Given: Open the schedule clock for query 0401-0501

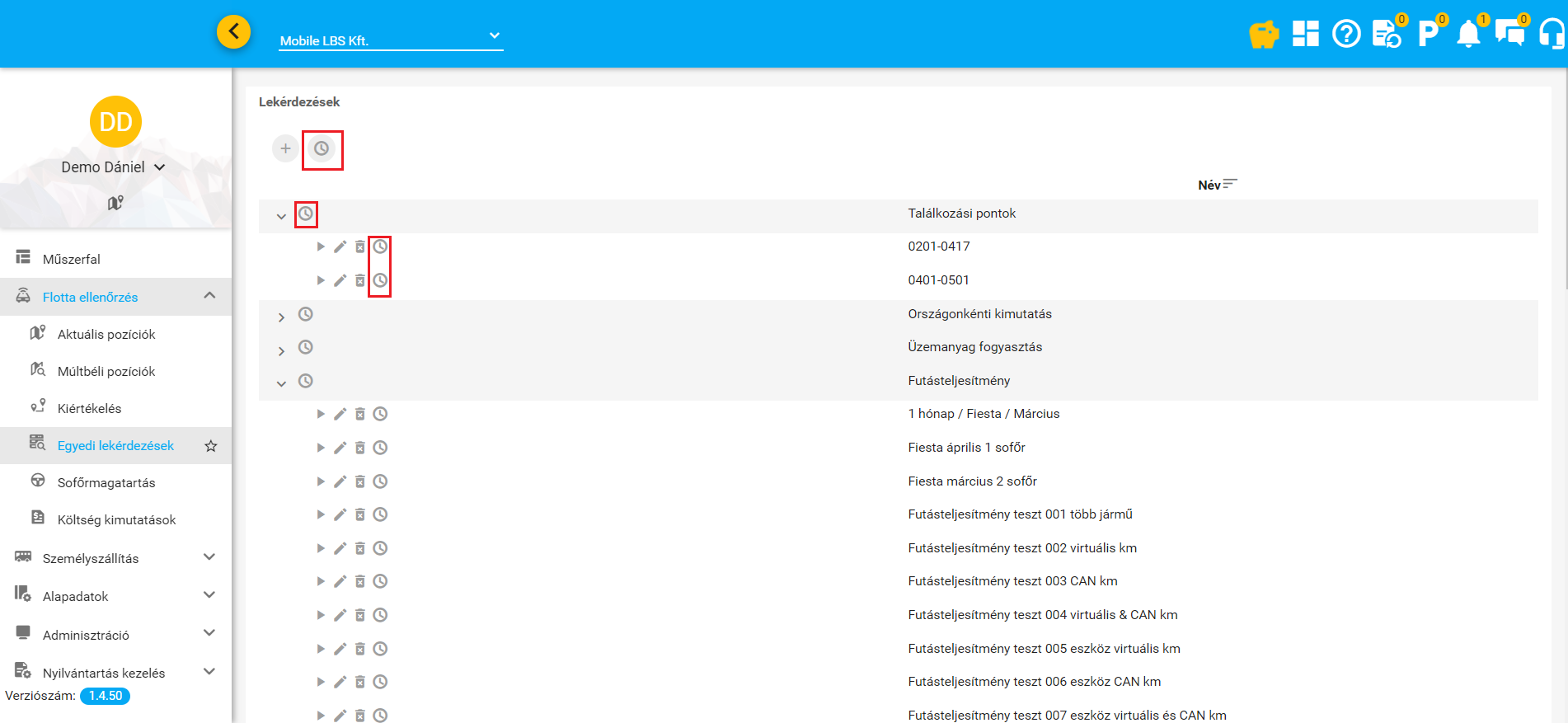Looking at the screenshot, I should tap(380, 280).
